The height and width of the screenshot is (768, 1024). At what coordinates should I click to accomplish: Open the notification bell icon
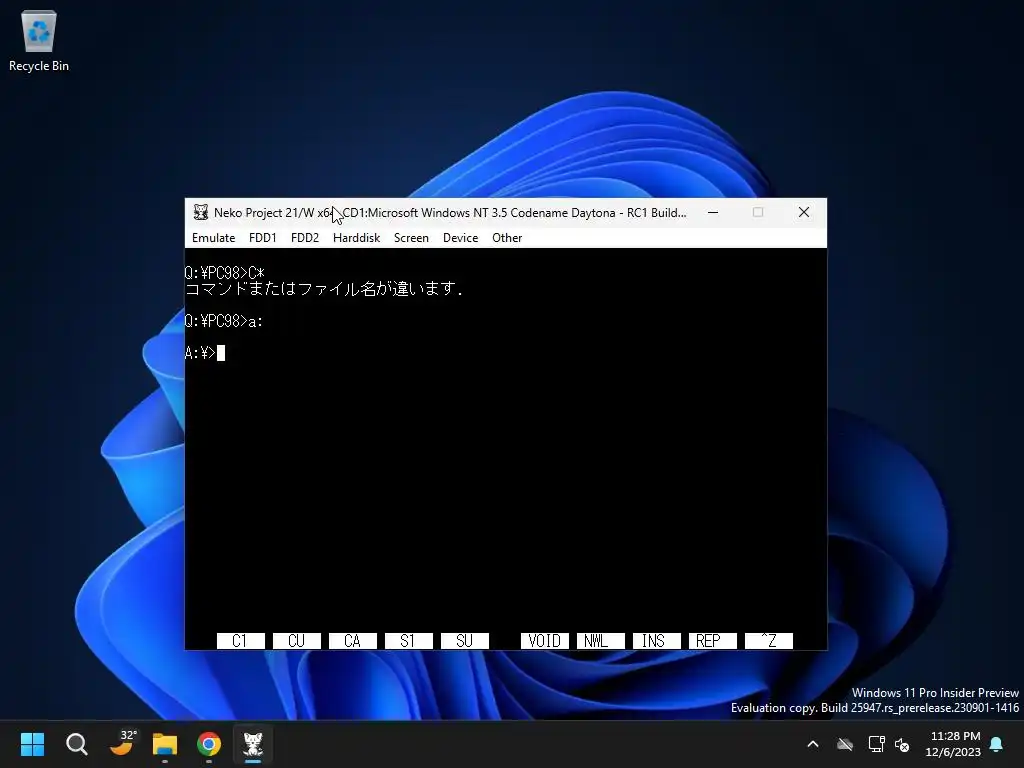click(x=997, y=744)
